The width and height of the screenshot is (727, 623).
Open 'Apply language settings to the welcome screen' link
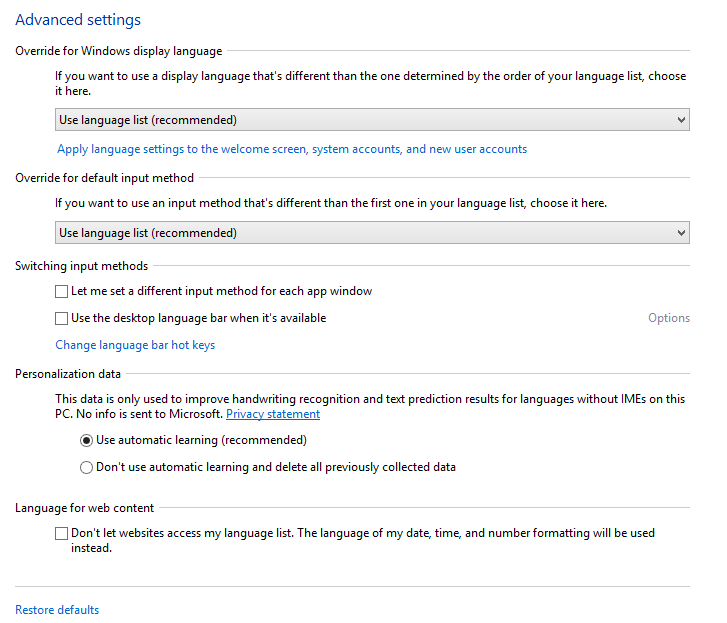point(292,149)
